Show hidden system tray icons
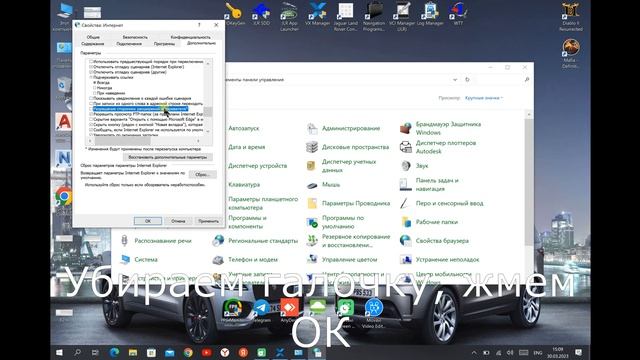The width and height of the screenshot is (640, 360). tap(474, 353)
